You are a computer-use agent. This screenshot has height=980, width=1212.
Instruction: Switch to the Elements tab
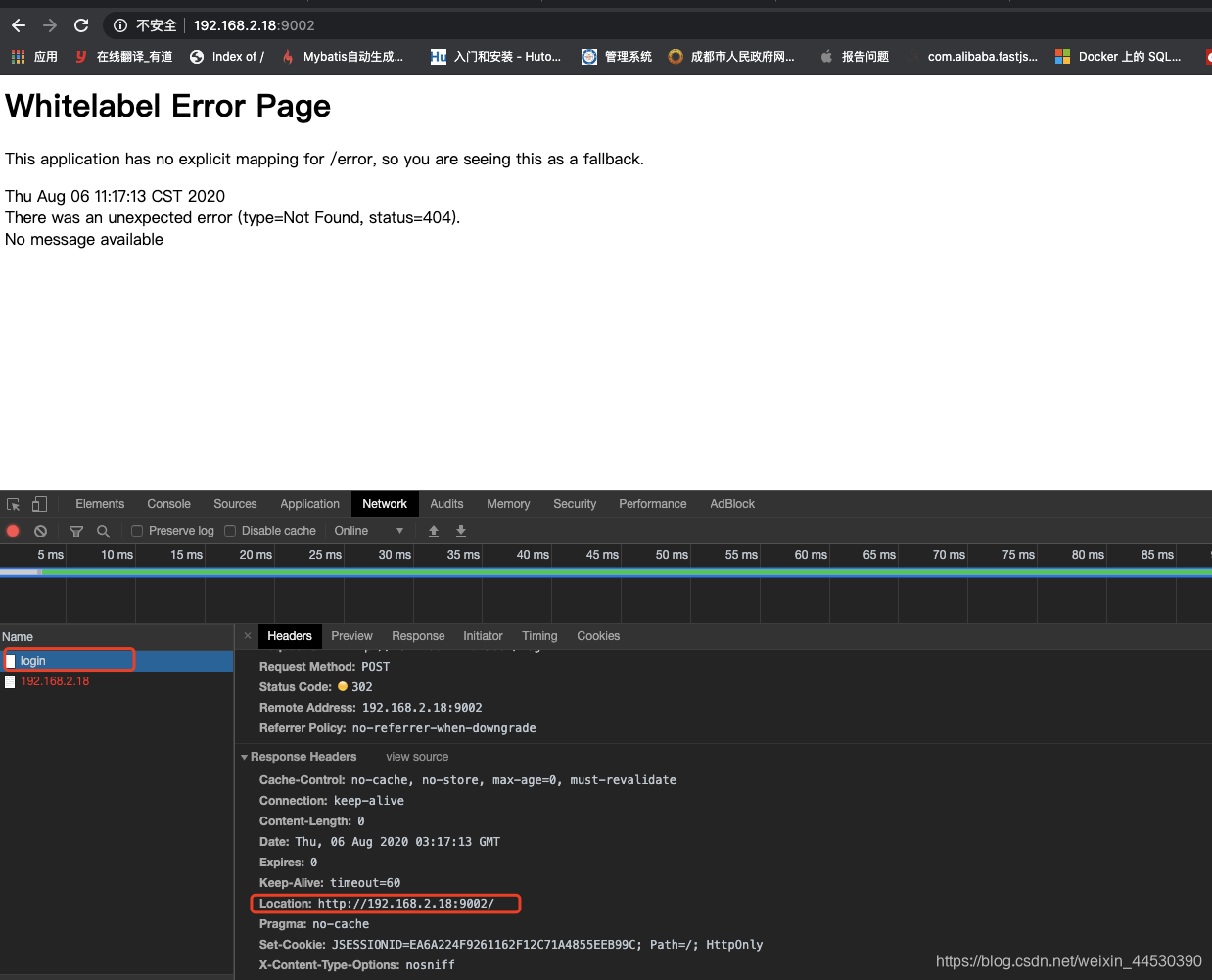(x=100, y=504)
